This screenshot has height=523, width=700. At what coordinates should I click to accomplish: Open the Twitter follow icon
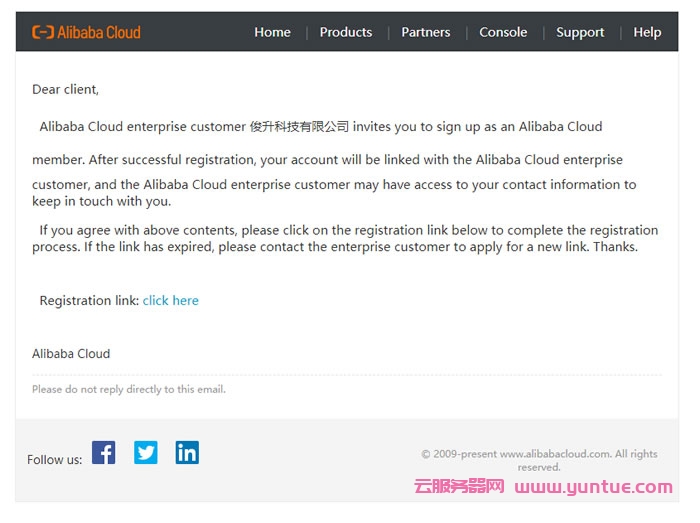(x=146, y=453)
